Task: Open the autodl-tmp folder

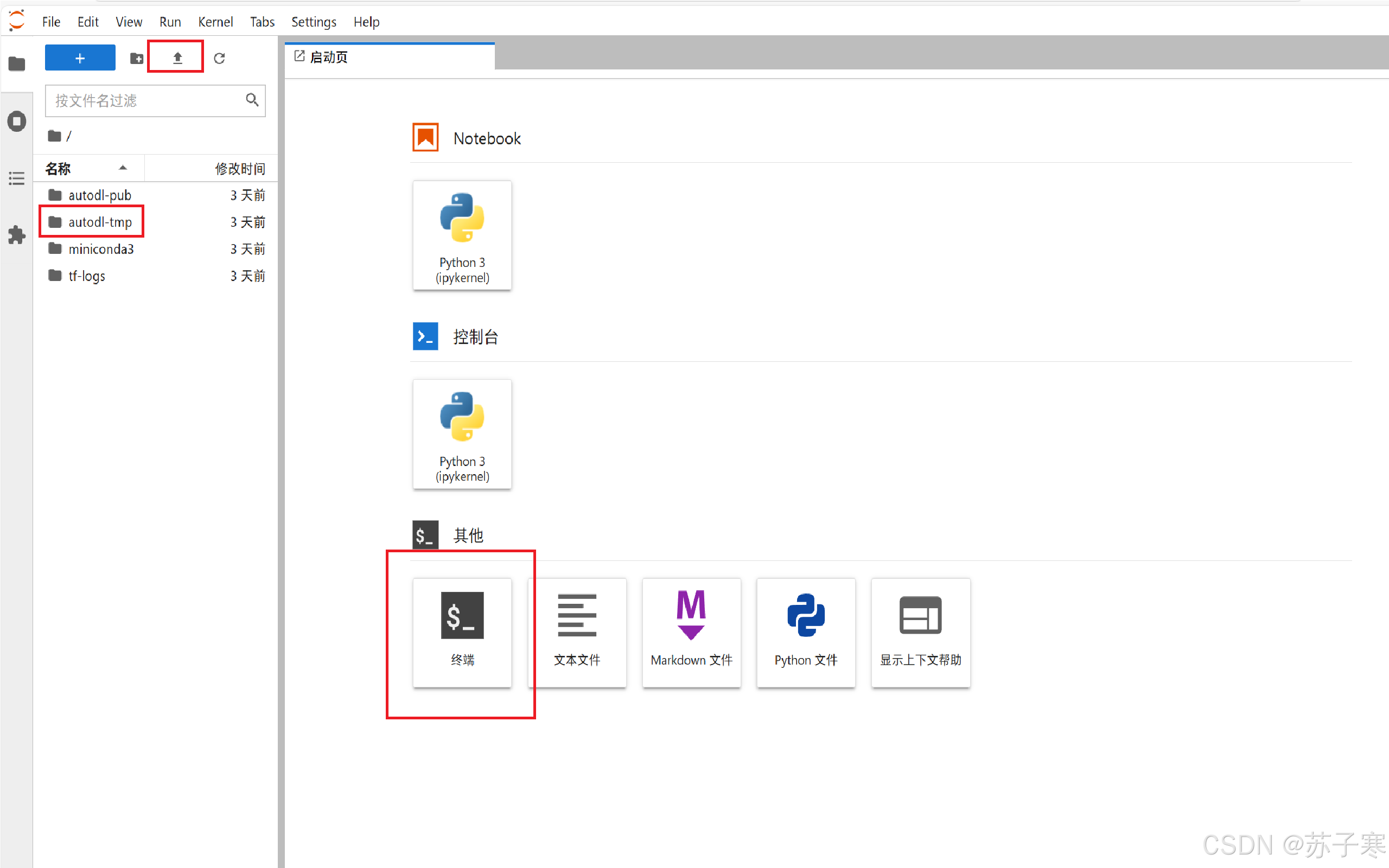Action: click(100, 222)
